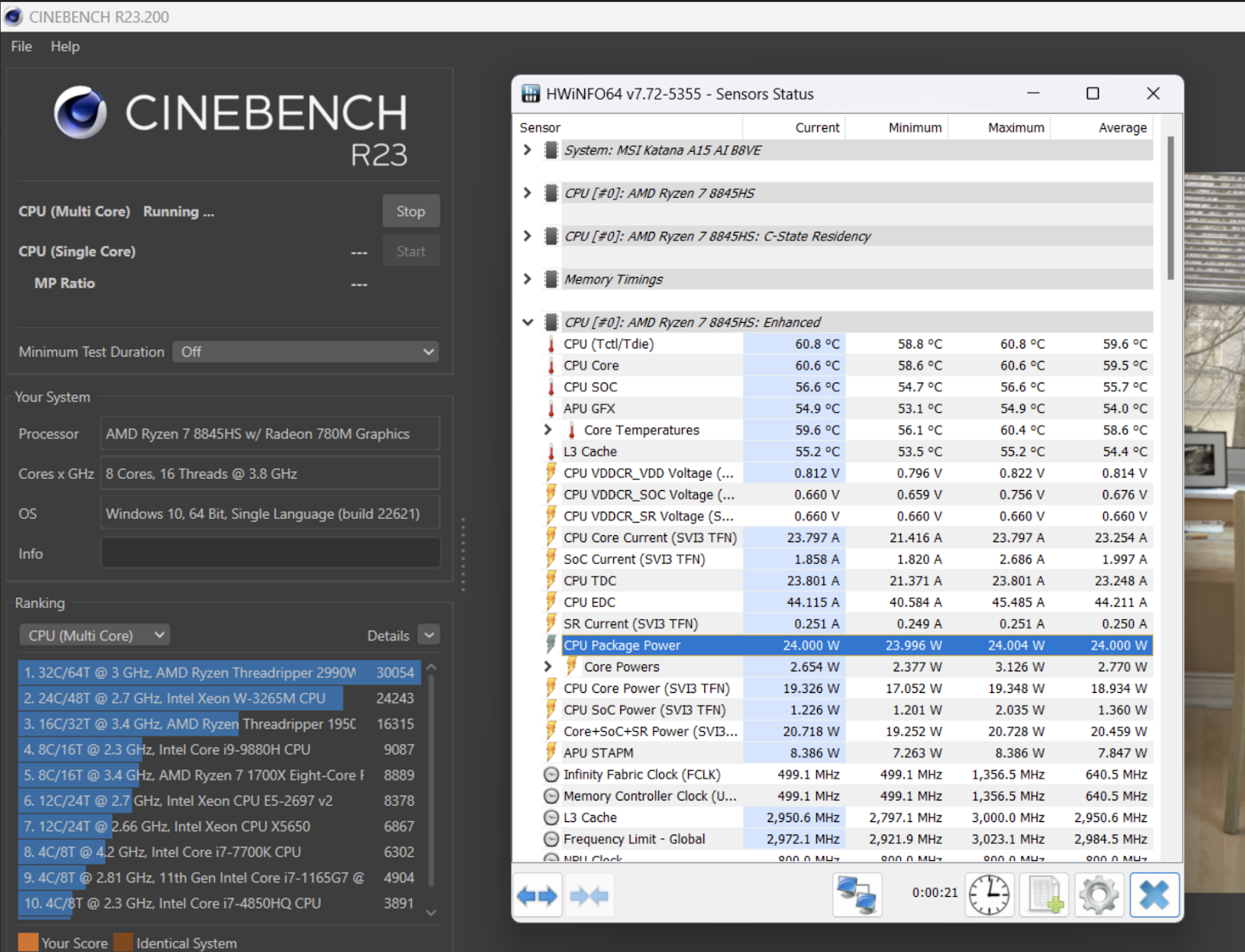Screen dimensions: 1245x952
Task: Open the Minimum Test Duration dropdown
Action: (306, 352)
